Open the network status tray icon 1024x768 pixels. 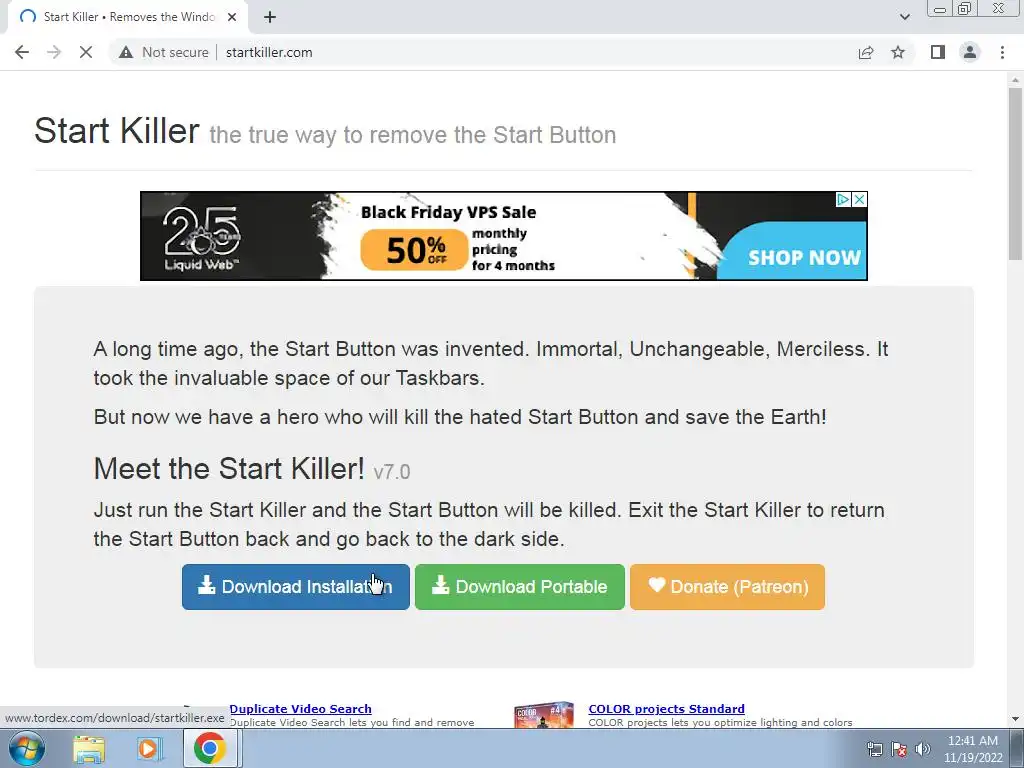pos(874,749)
